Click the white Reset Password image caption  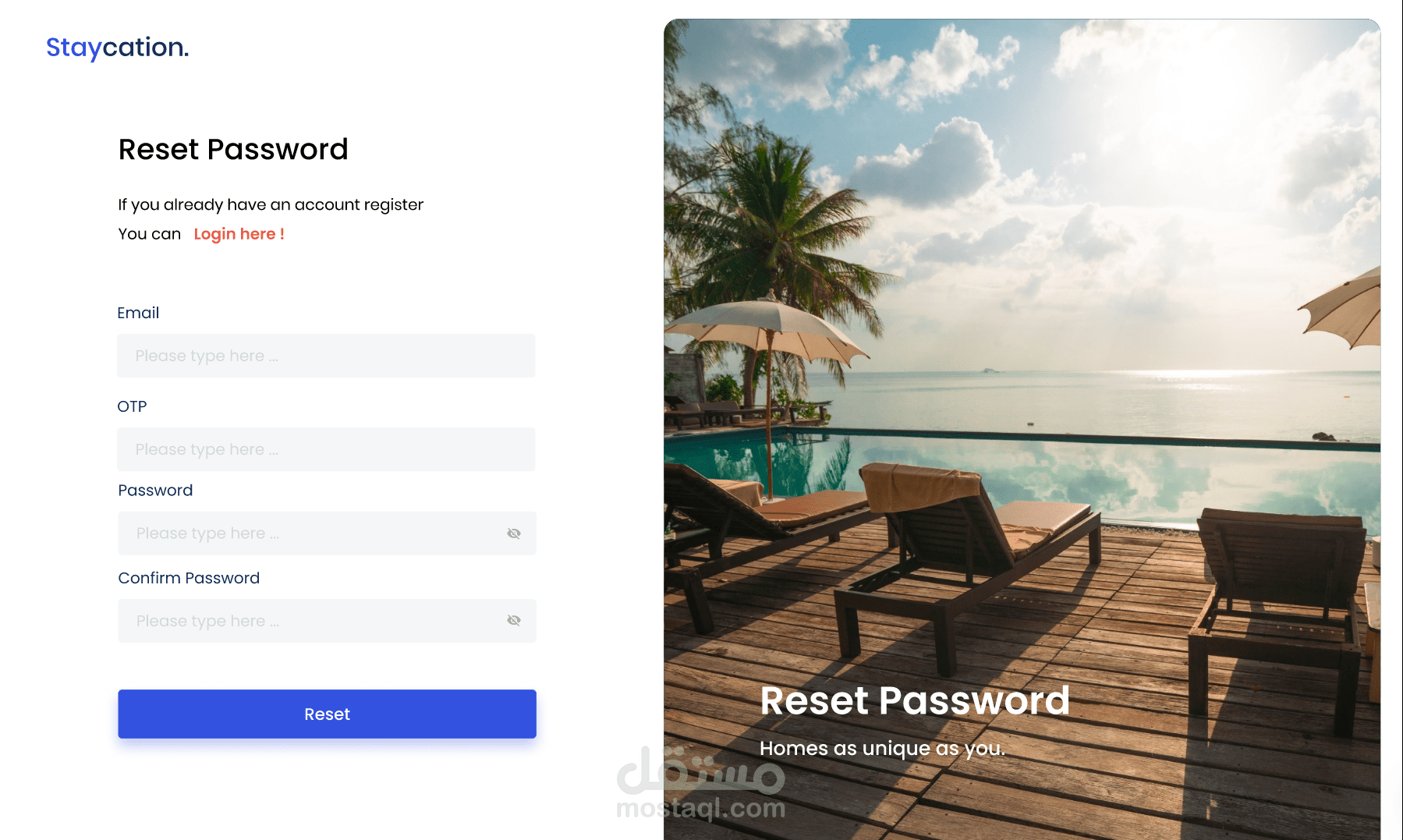pyautogui.click(x=915, y=700)
